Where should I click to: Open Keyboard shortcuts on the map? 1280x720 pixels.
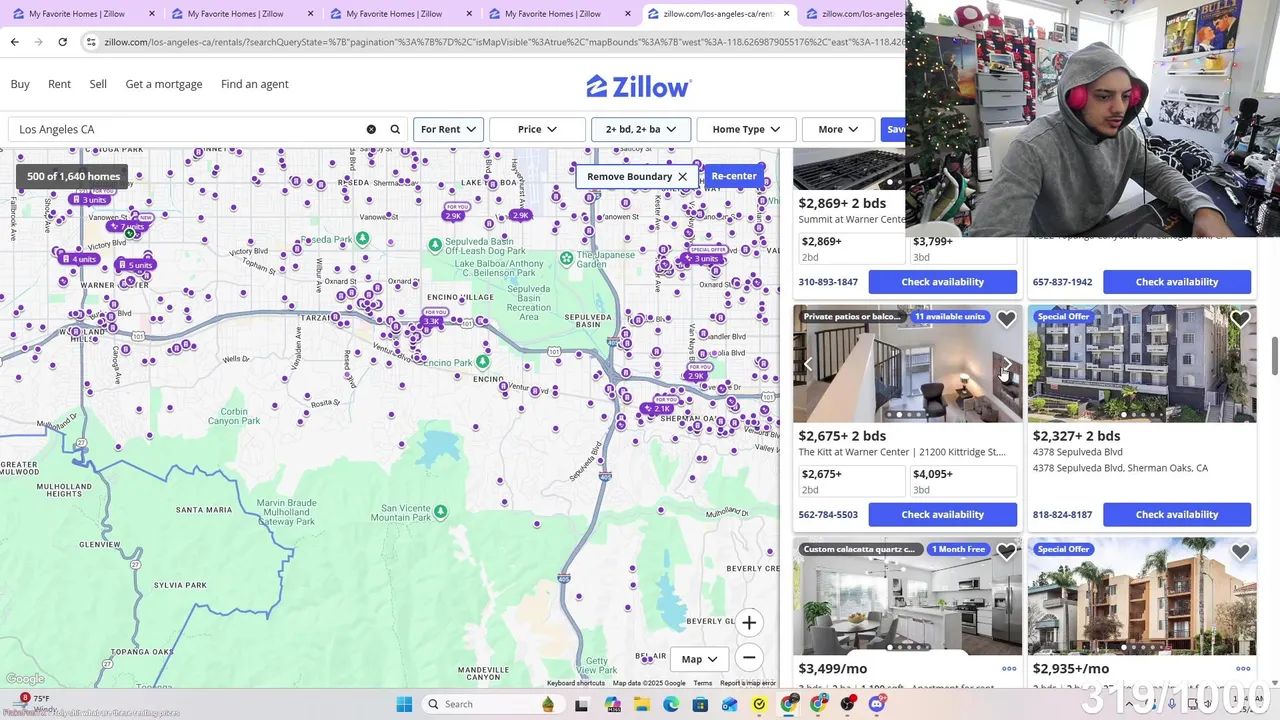576,683
